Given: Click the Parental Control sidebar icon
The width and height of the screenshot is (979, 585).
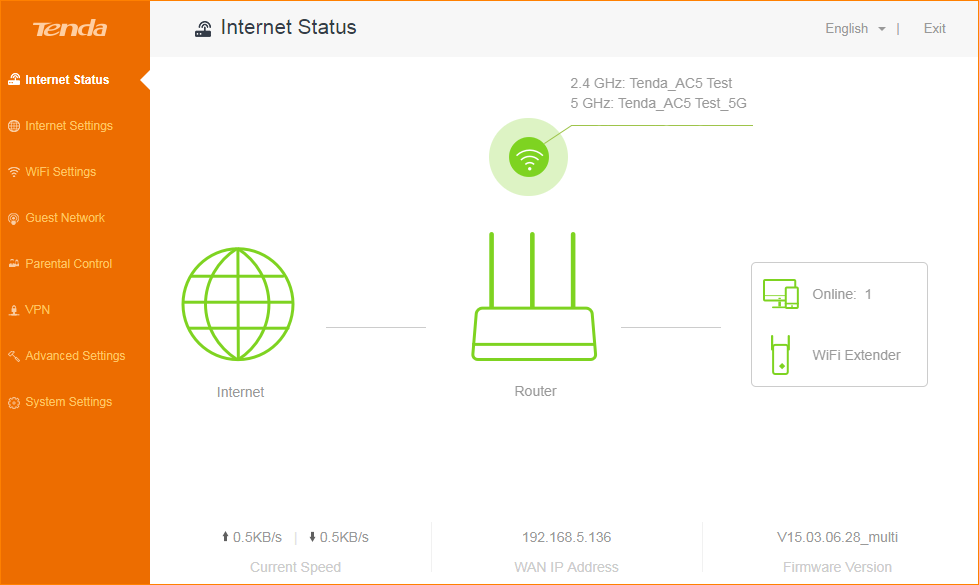Looking at the screenshot, I should coord(14,264).
